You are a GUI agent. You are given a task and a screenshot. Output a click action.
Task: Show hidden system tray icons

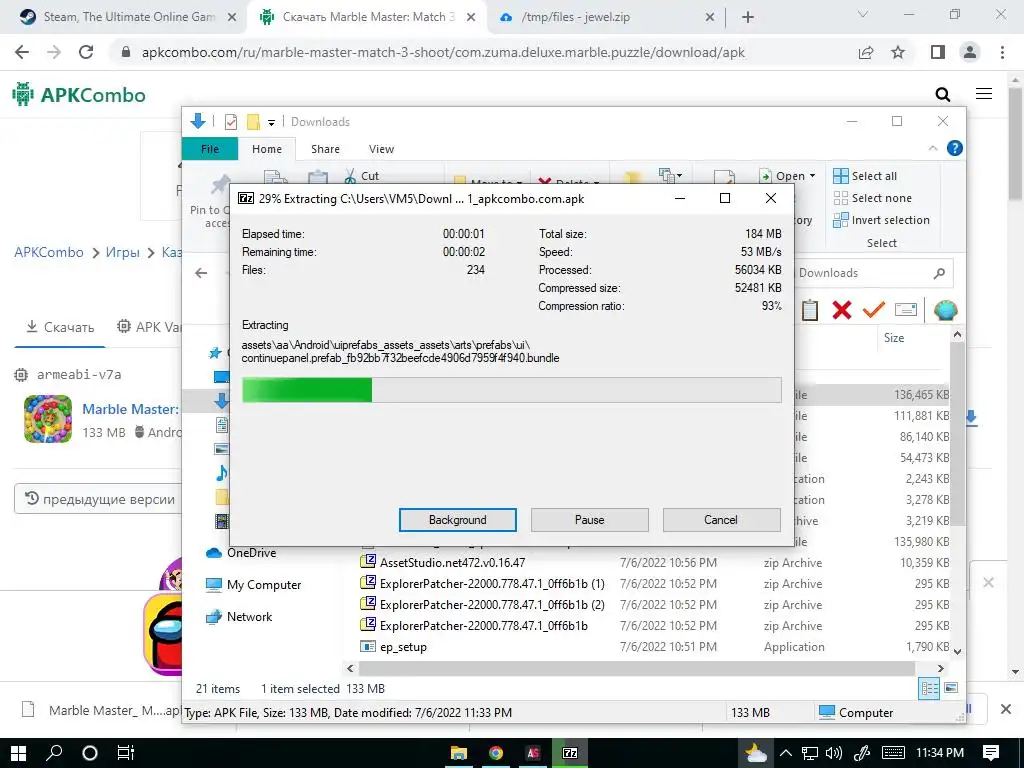point(786,753)
